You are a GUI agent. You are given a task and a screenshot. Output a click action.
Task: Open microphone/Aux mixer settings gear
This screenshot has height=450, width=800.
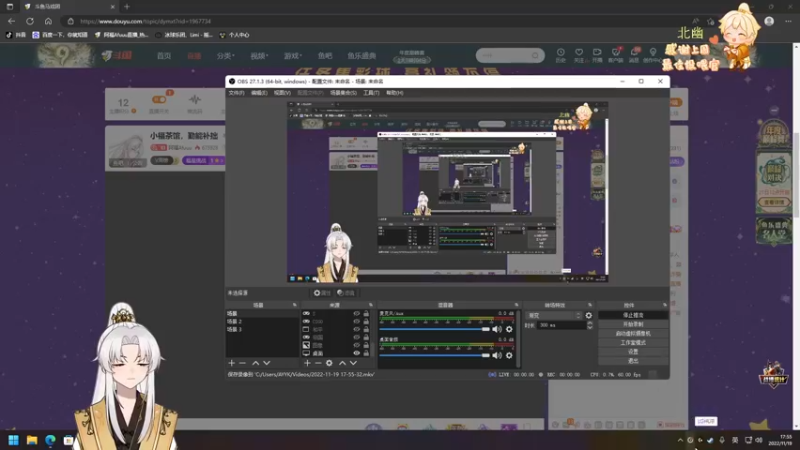[x=509, y=329]
